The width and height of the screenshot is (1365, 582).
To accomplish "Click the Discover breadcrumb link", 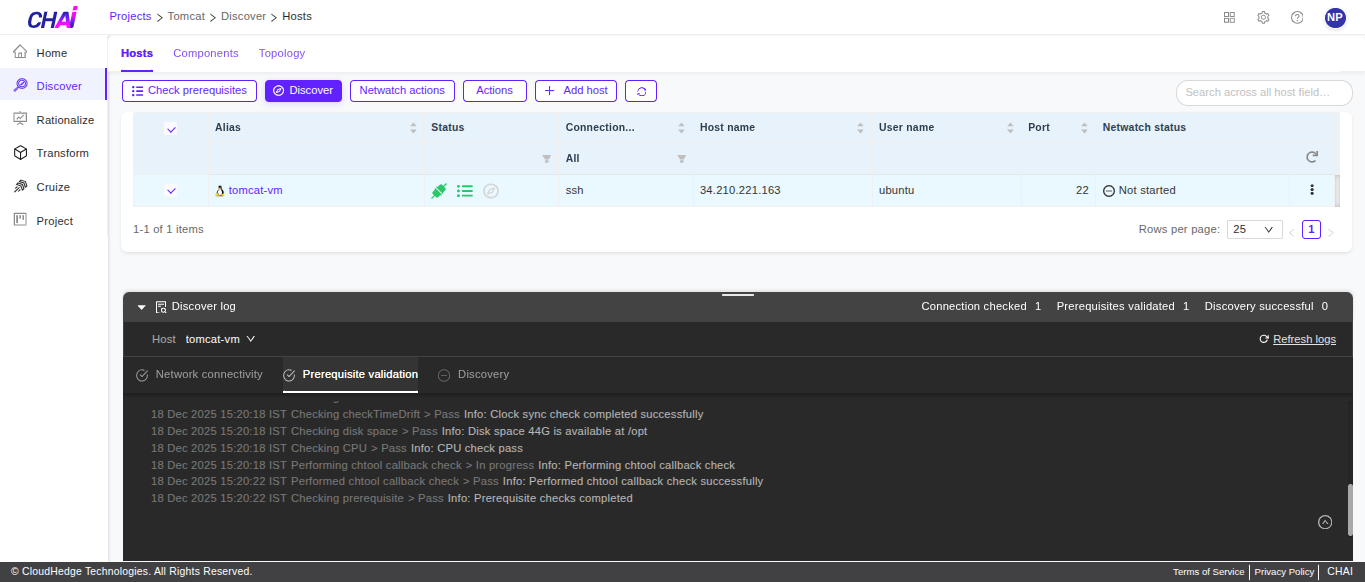I will pyautogui.click(x=243, y=16).
